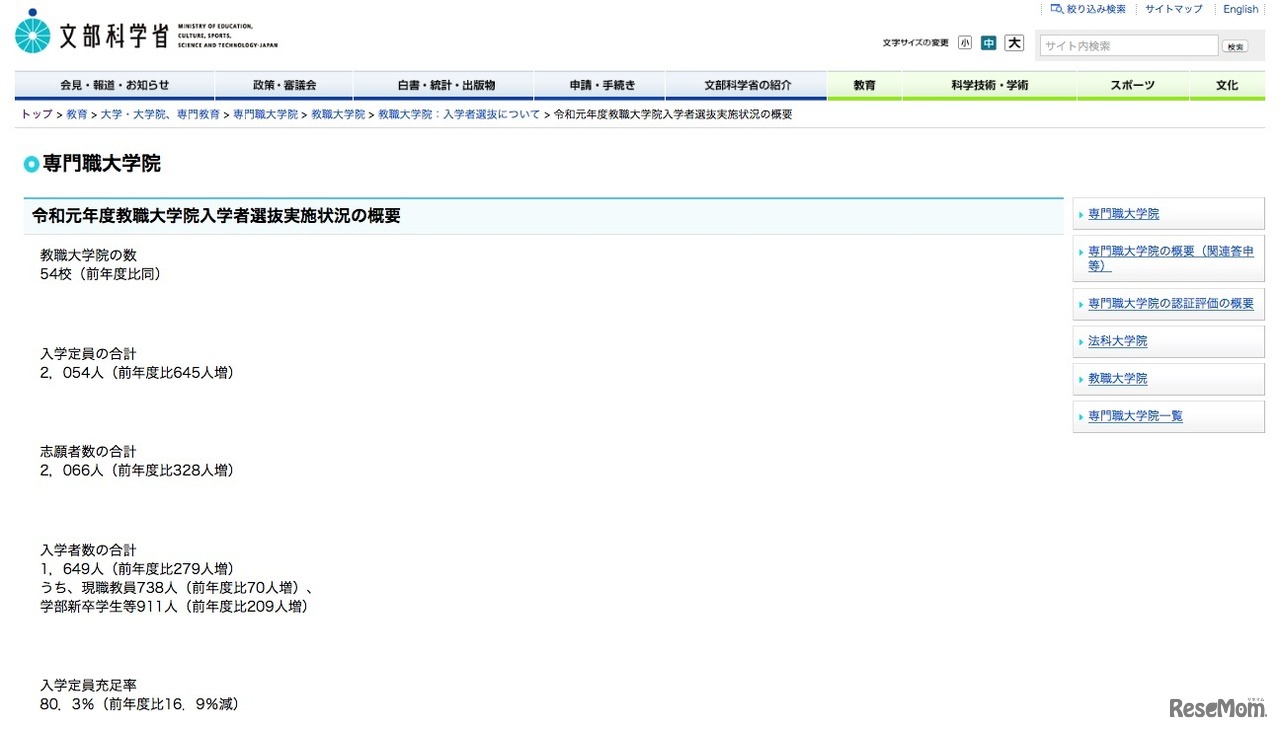
Task: Open the 絞り込み検索 link
Action: click(1087, 9)
